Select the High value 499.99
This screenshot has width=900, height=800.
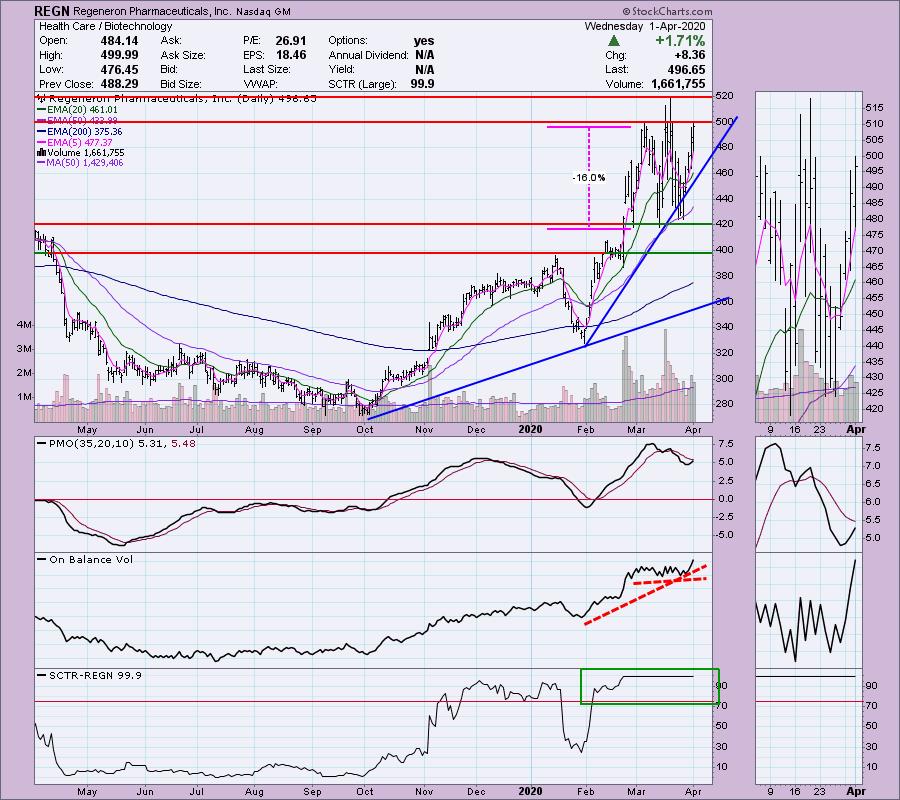coord(119,55)
